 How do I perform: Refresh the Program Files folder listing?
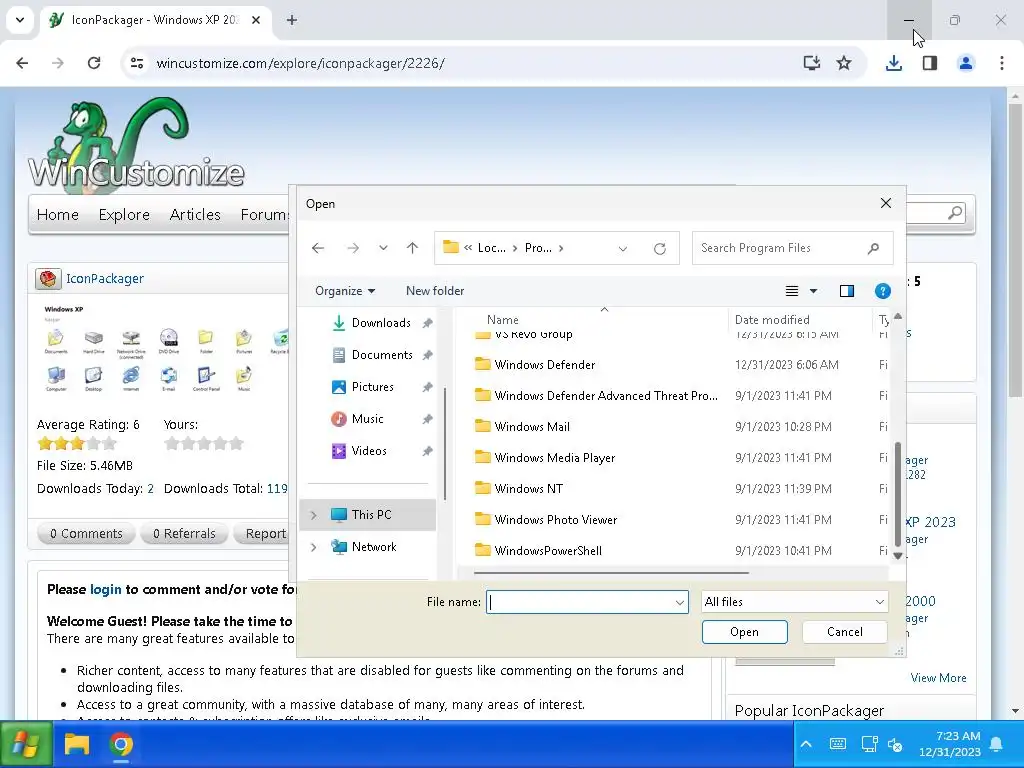pyautogui.click(x=660, y=248)
